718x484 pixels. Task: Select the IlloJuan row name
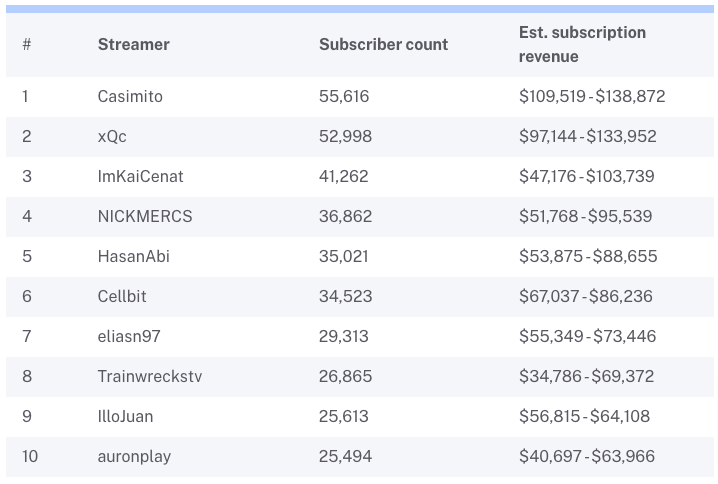click(125, 417)
